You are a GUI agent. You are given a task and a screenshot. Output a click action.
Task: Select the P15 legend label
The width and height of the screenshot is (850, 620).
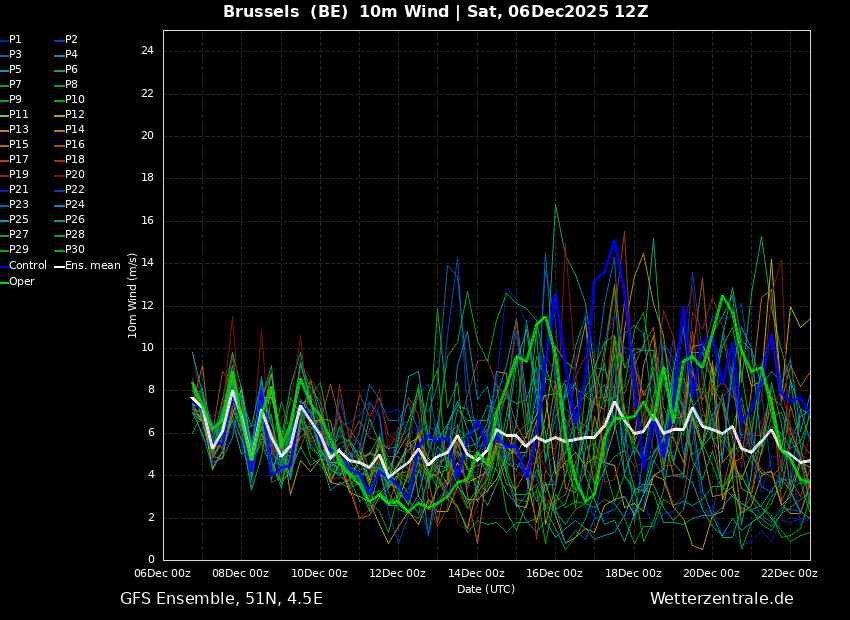click(x=19, y=145)
